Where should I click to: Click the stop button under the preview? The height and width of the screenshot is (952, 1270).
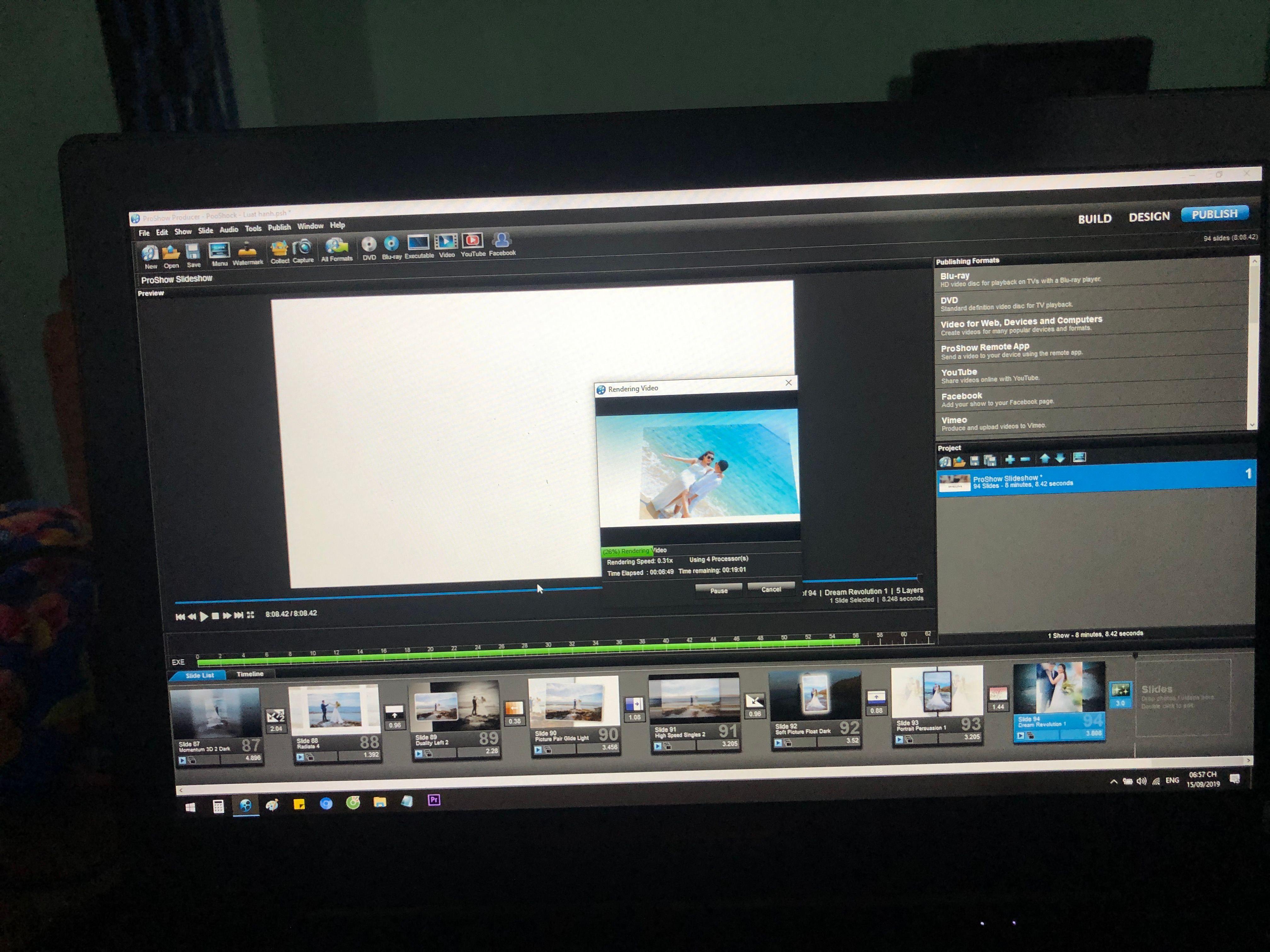pos(215,616)
